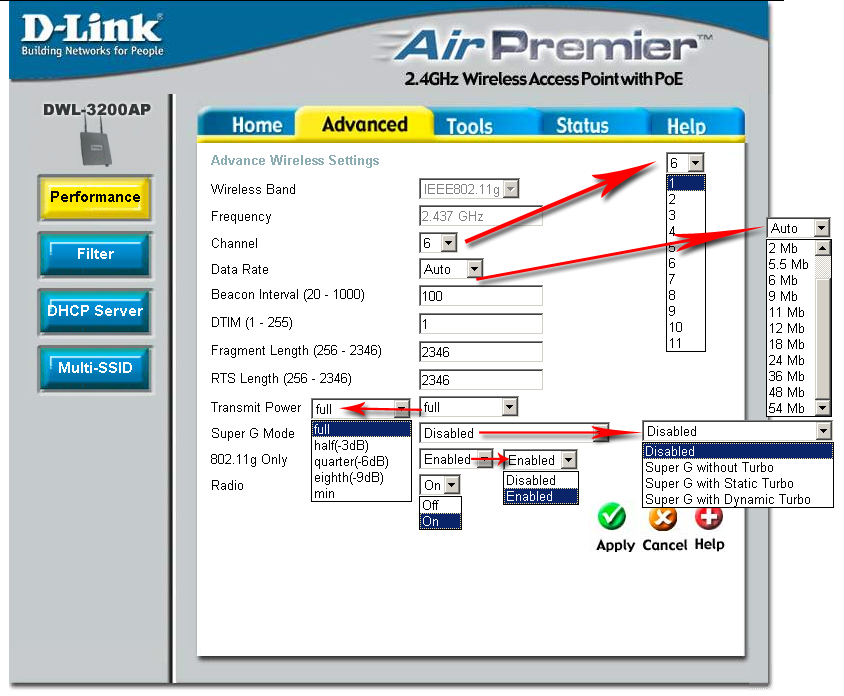Choose 24 Mb data rate

[x=791, y=360]
